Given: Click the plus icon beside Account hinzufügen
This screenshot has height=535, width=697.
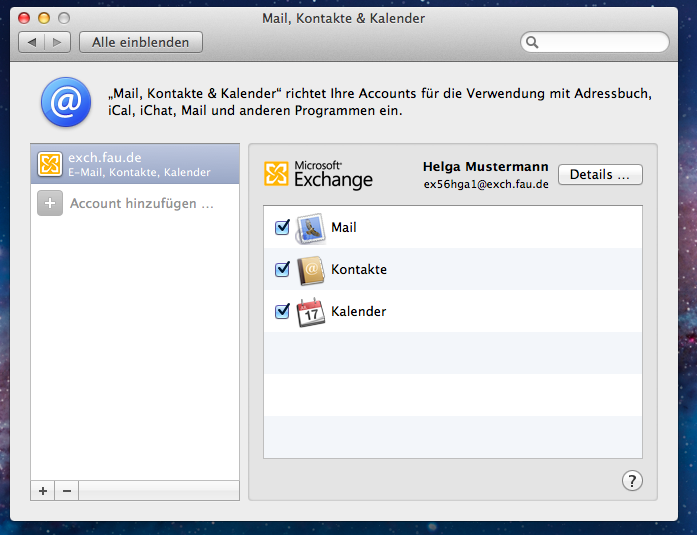Looking at the screenshot, I should [49, 204].
